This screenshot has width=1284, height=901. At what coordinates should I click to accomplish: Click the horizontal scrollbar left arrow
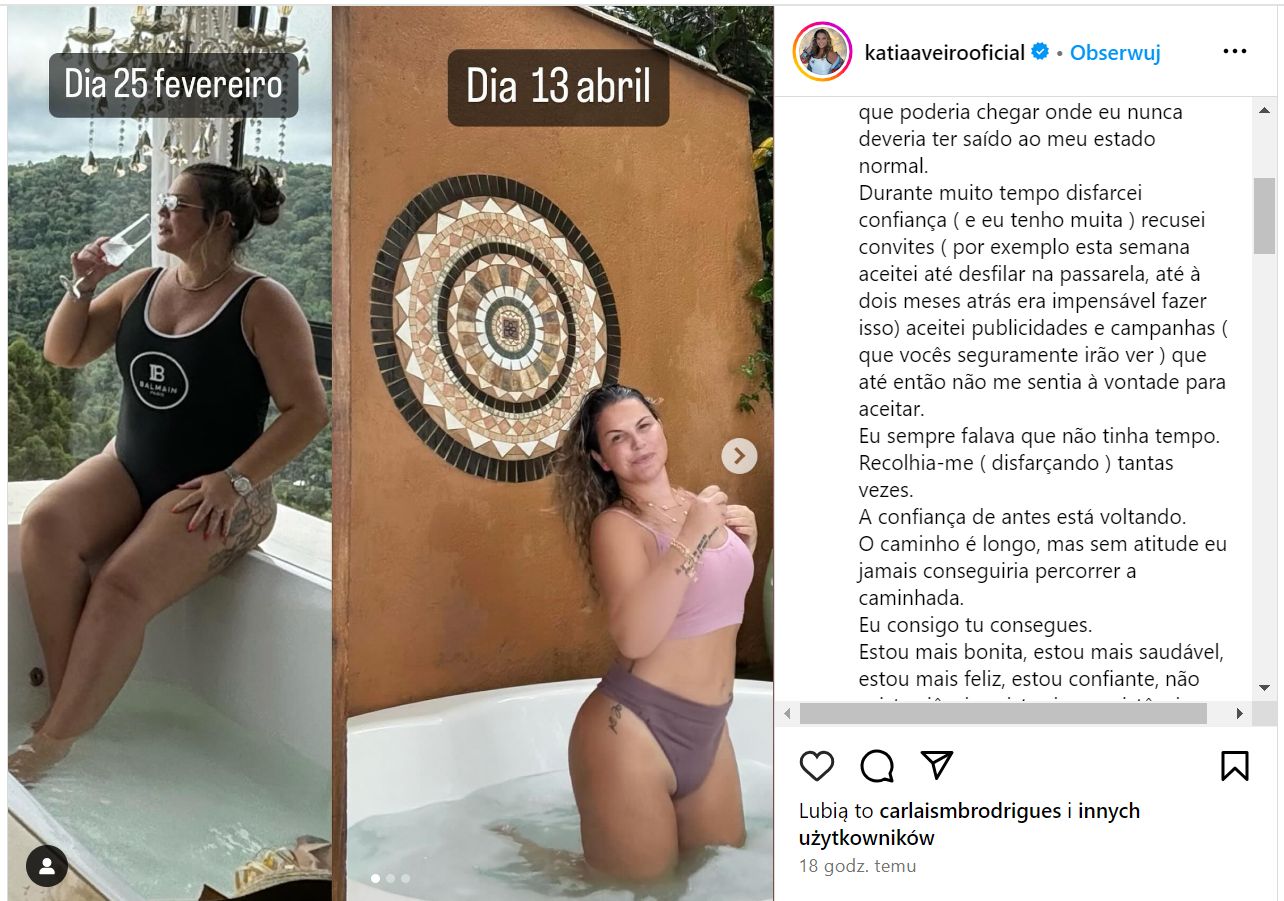click(x=787, y=714)
